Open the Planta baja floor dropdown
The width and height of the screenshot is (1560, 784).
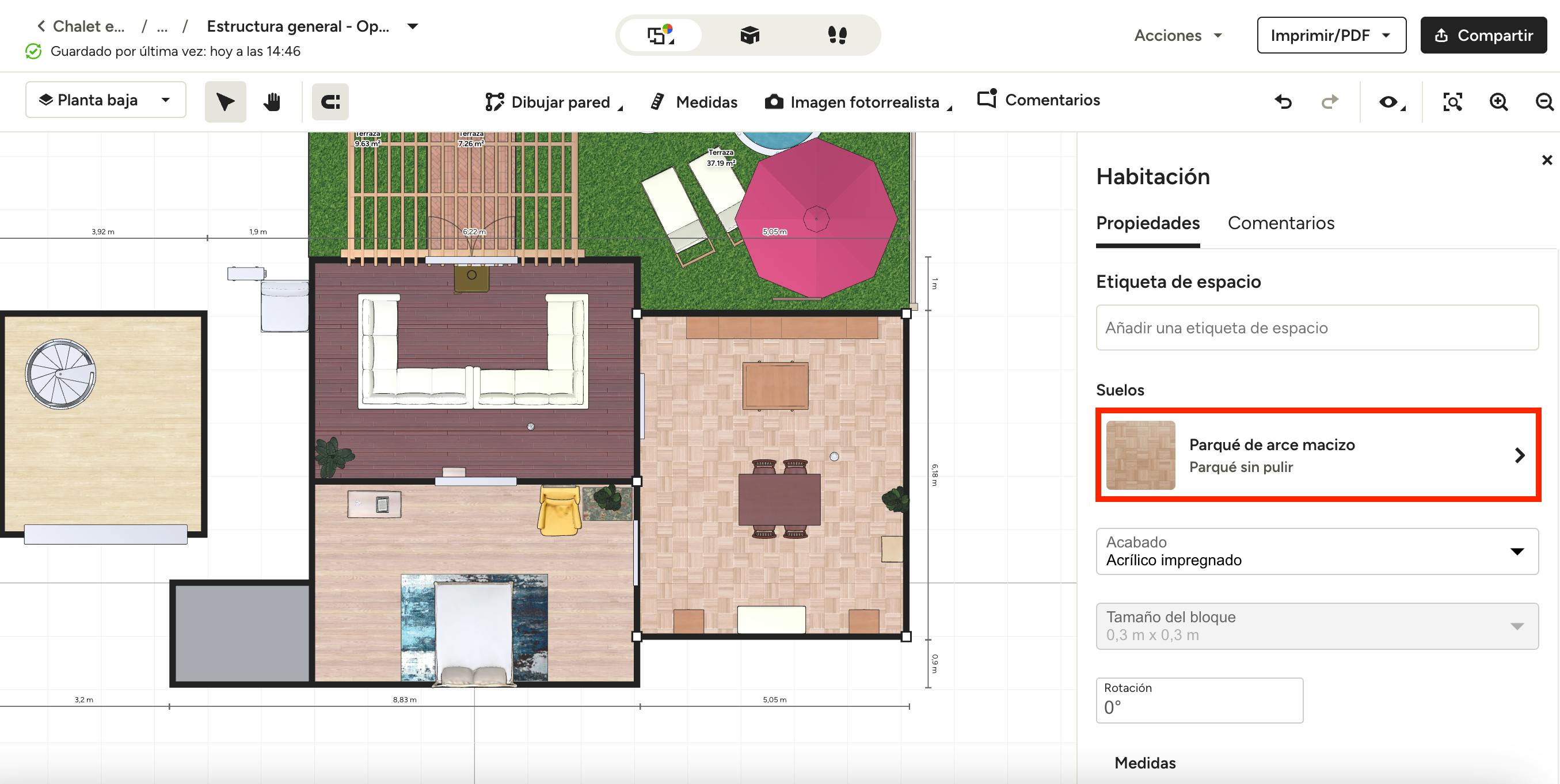[x=105, y=100]
